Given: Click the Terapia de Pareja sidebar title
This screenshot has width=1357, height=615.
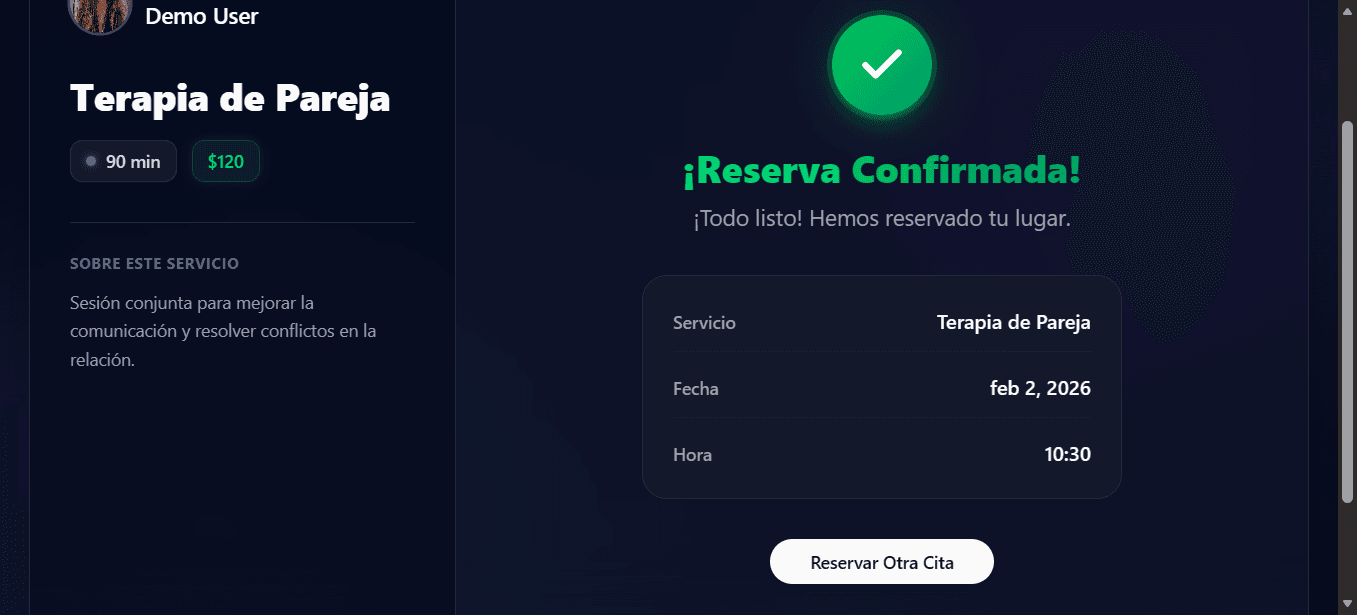Looking at the screenshot, I should click(x=230, y=99).
